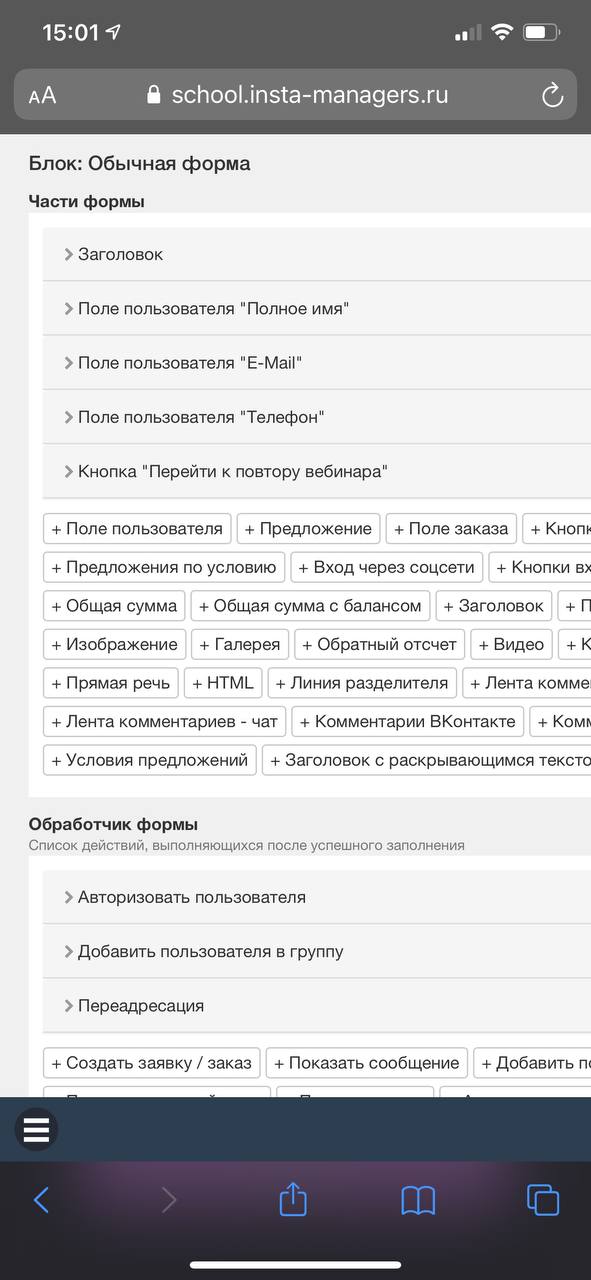Add Показать сообщение action
This screenshot has height=1280, width=591.
pos(367,1062)
